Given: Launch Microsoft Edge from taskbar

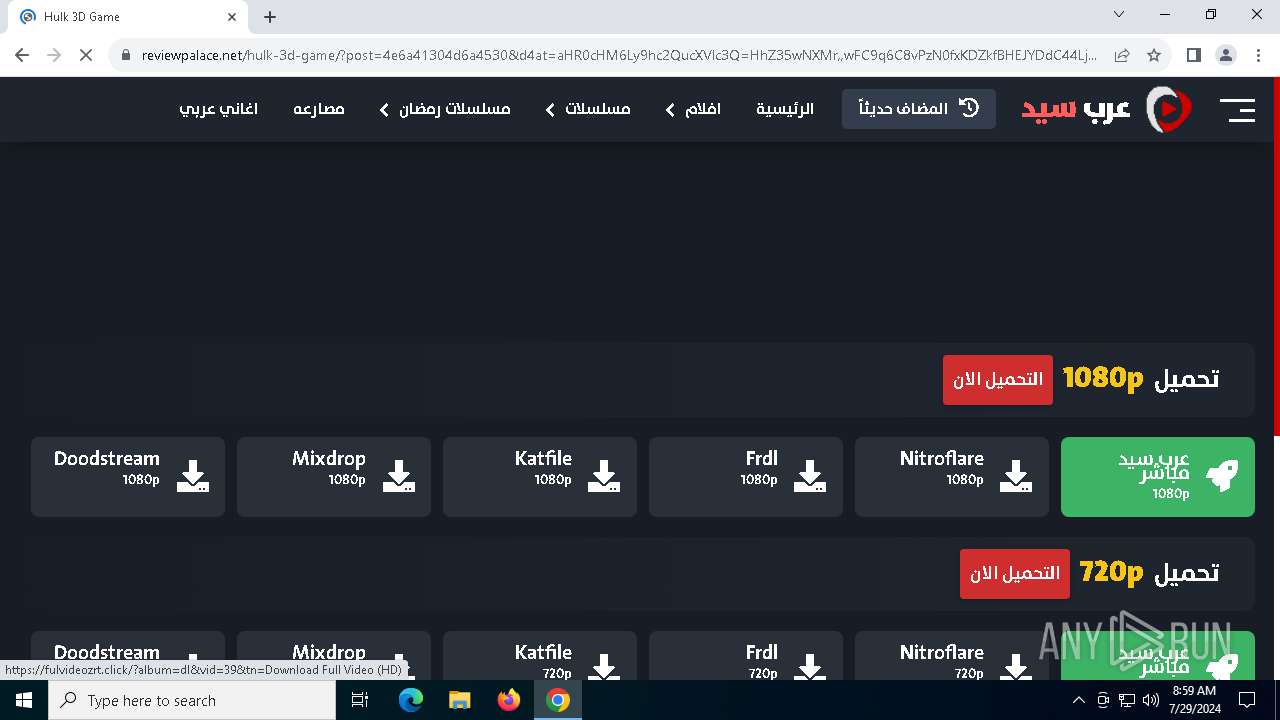Looking at the screenshot, I should click(x=411, y=700).
